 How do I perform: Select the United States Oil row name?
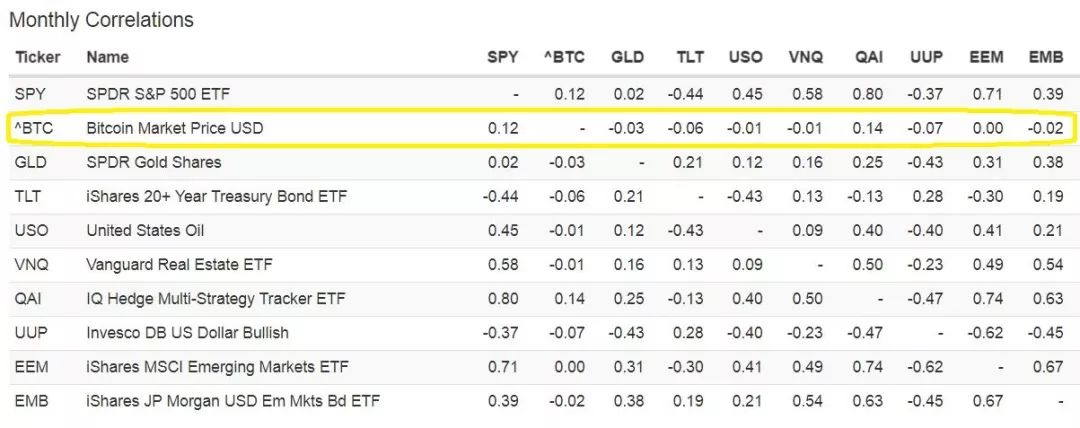pyautogui.click(x=145, y=230)
